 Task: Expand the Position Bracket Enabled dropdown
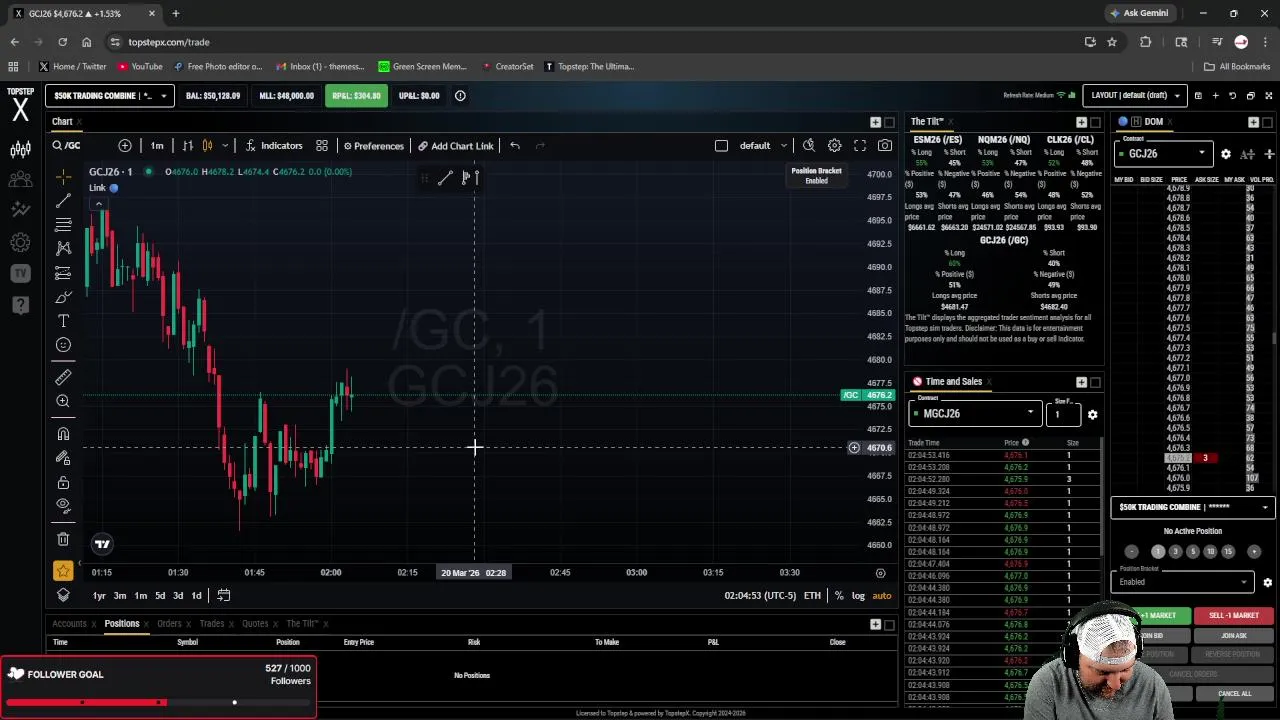pos(1183,582)
